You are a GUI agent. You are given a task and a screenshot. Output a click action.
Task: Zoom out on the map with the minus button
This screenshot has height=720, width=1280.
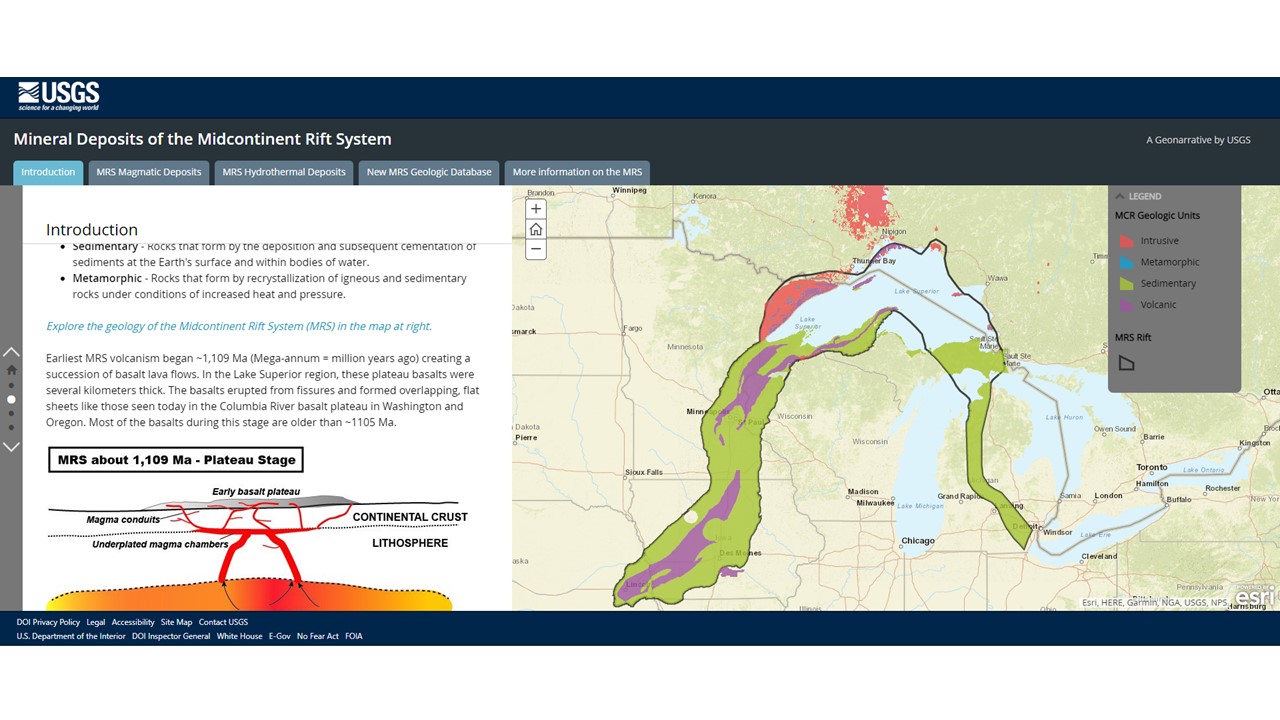coord(536,249)
